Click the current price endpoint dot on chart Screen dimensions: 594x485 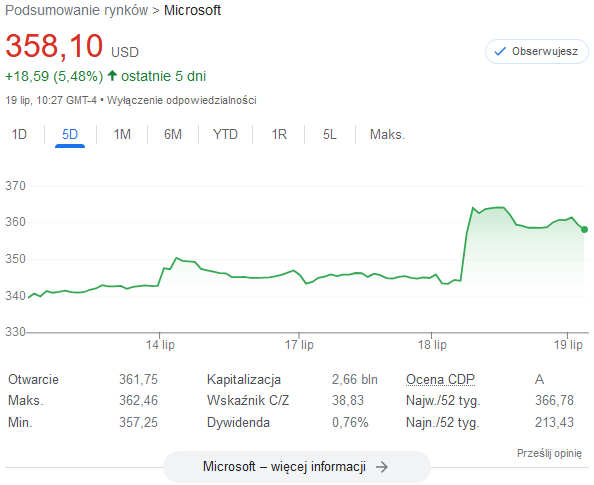click(584, 229)
